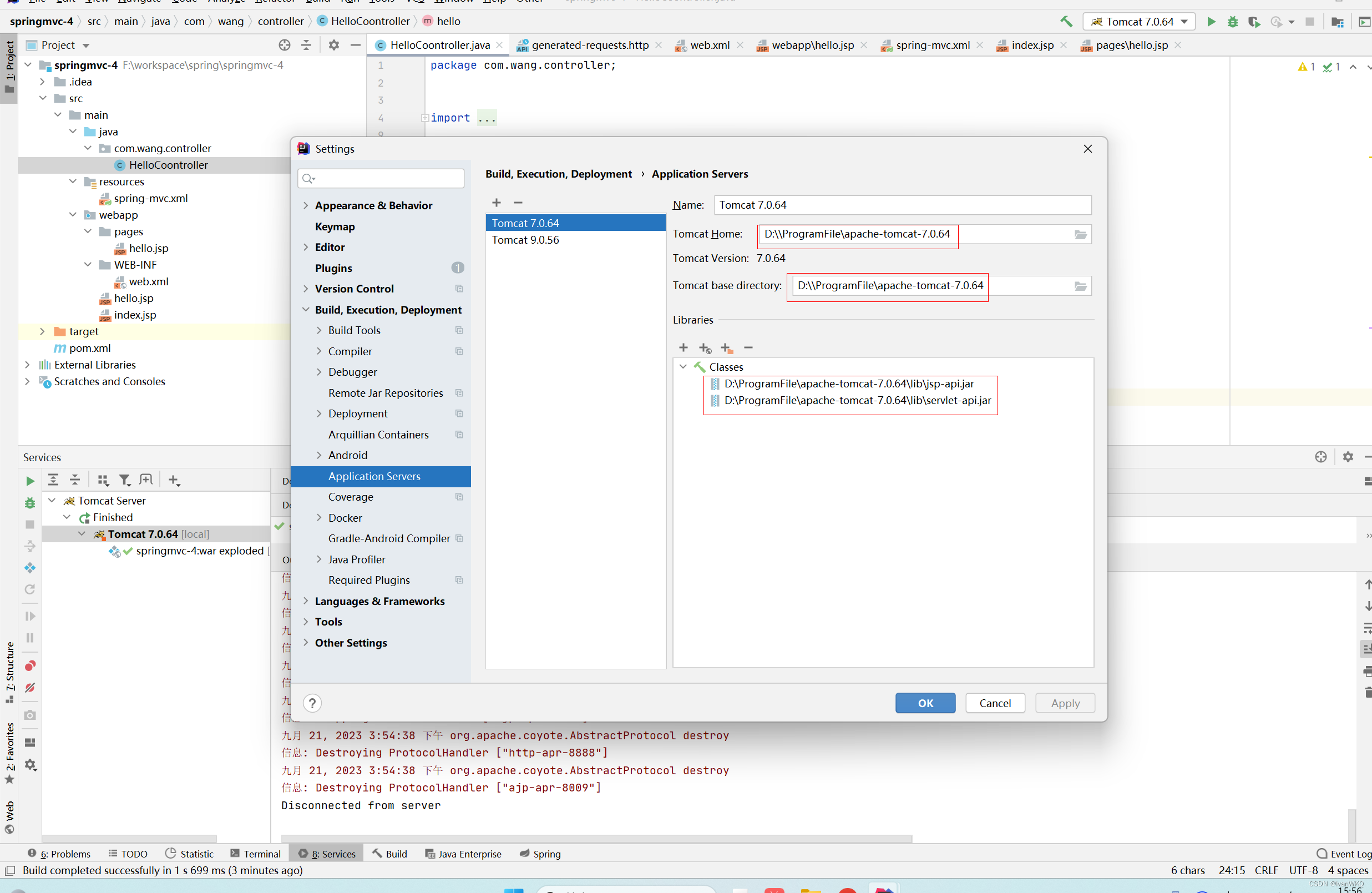Open the Project panel gear options
Viewport: 1372px width, 893px height.
pyautogui.click(x=334, y=45)
